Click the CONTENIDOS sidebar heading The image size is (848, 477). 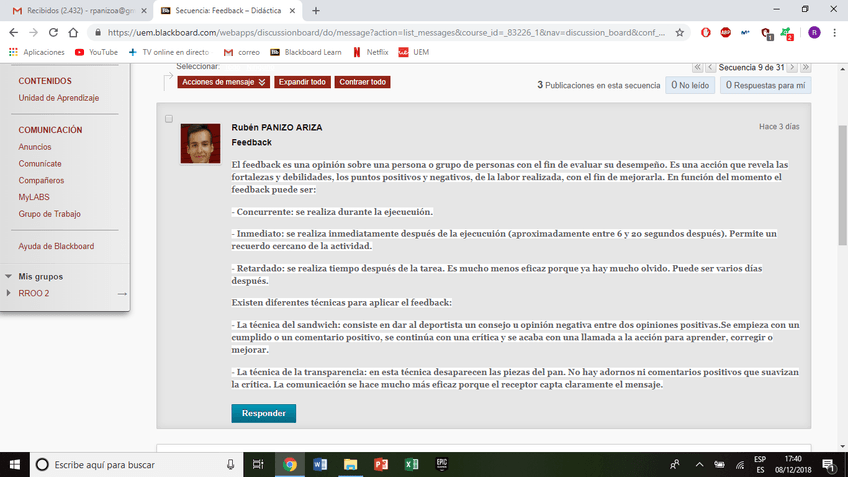coord(45,81)
